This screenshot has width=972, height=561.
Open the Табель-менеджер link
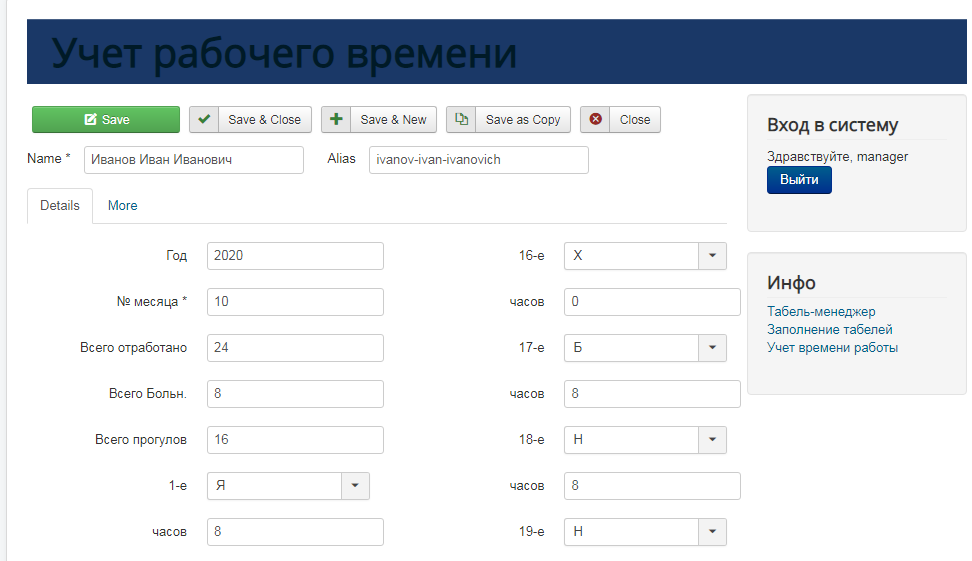click(821, 312)
